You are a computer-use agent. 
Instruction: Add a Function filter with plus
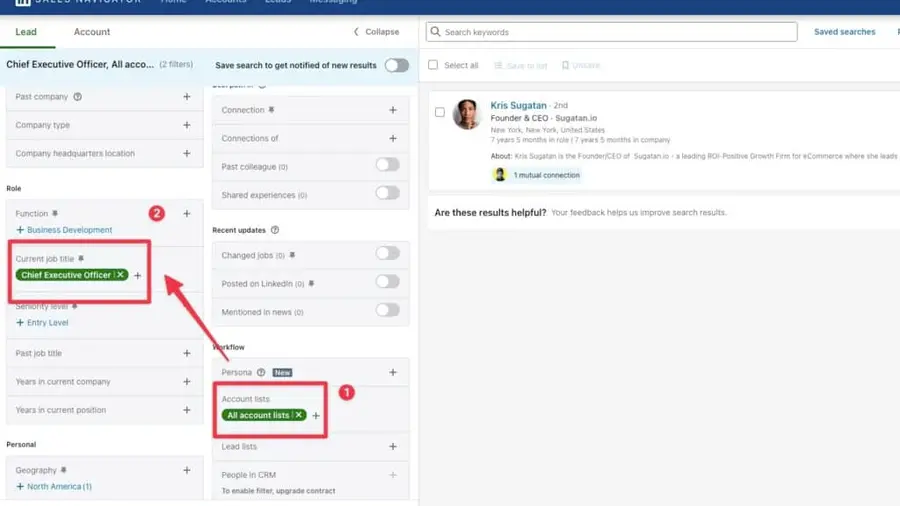click(x=187, y=213)
